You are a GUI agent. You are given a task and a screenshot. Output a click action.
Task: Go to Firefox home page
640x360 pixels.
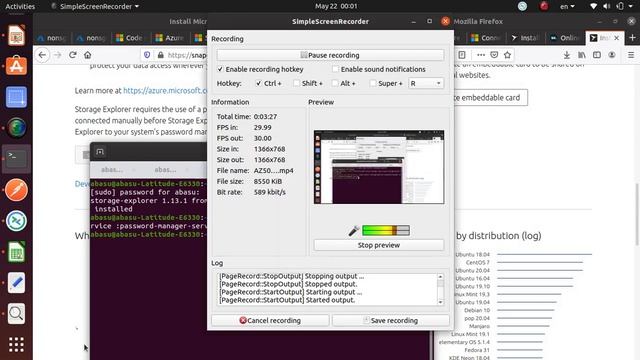tap(87, 55)
